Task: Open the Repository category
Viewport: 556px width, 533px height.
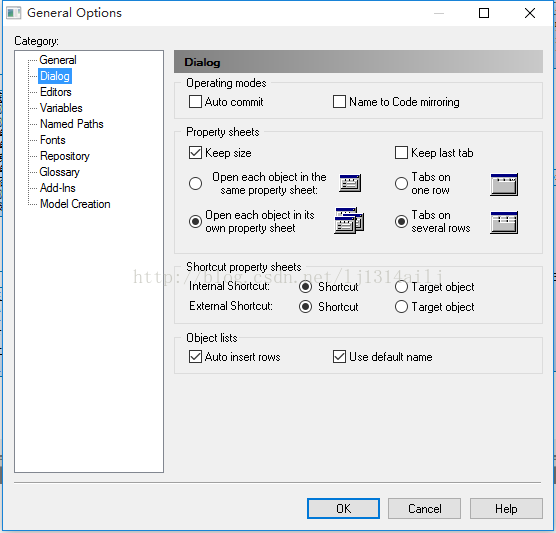Action: [x=65, y=156]
